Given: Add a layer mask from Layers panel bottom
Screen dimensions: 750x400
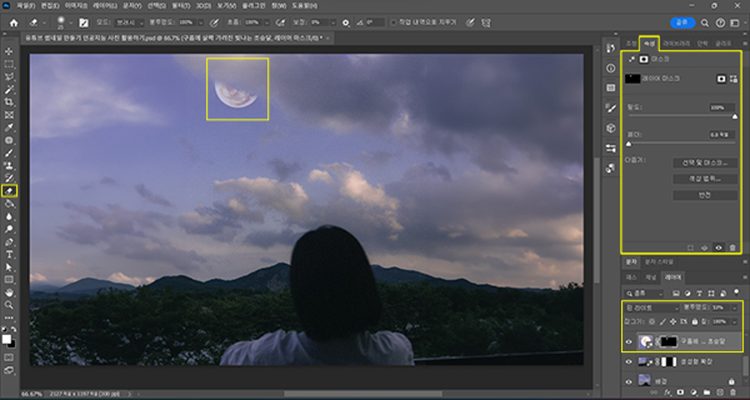Looking at the screenshot, I should [680, 392].
